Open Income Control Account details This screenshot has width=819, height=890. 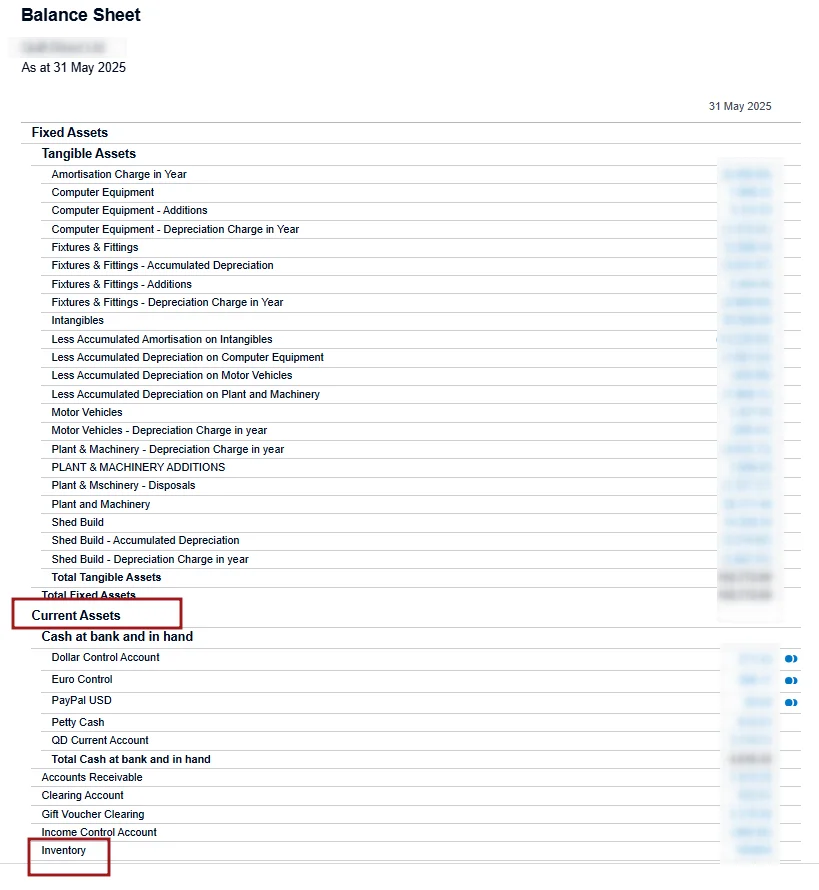tap(99, 832)
